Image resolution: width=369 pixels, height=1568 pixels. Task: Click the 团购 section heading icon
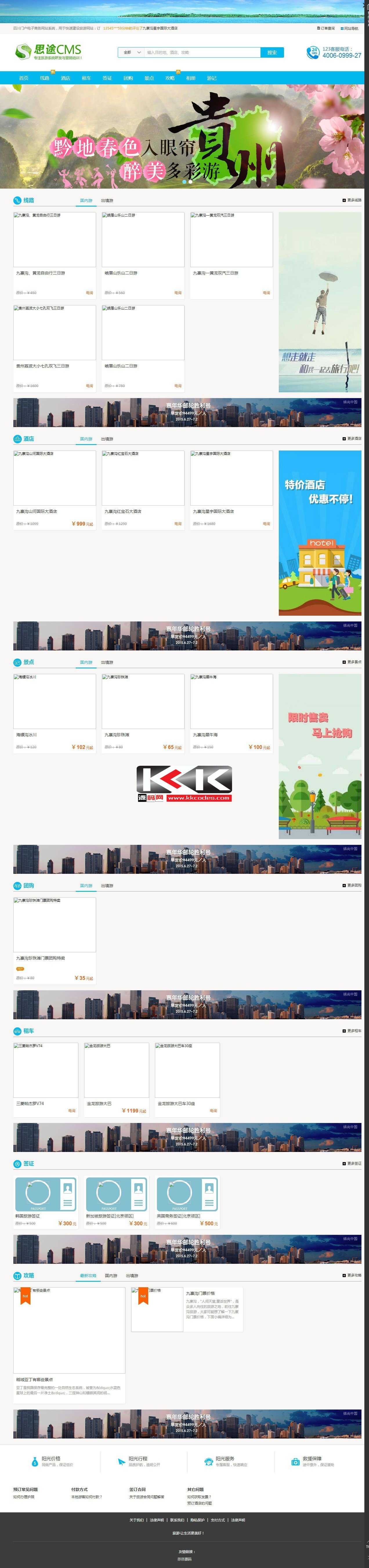tap(17, 885)
